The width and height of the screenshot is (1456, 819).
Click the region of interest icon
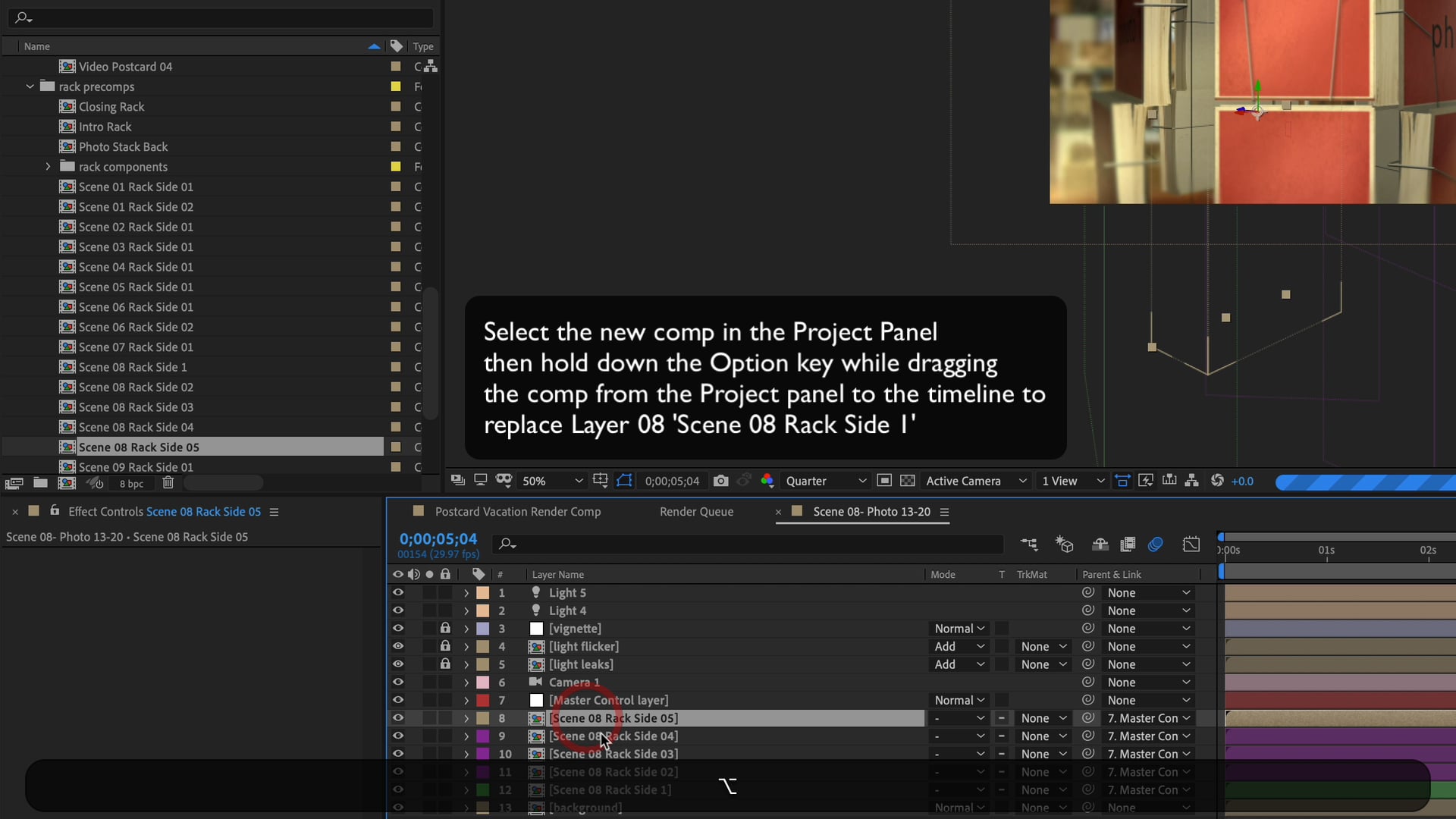pyautogui.click(x=883, y=481)
